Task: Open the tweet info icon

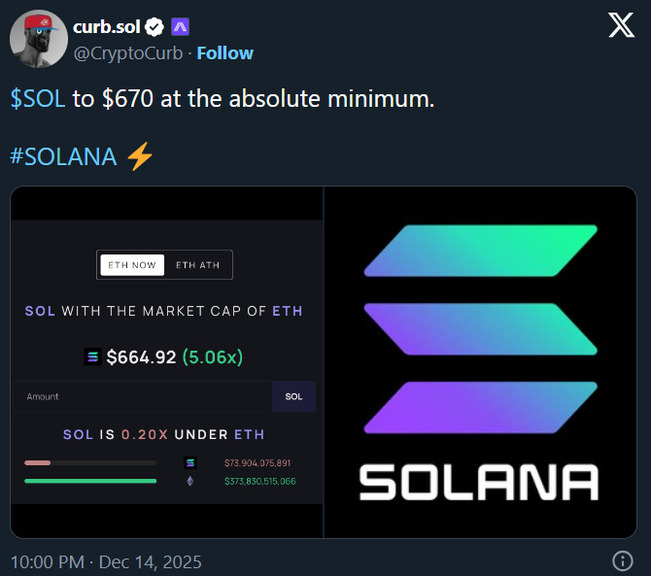Action: coord(622,560)
